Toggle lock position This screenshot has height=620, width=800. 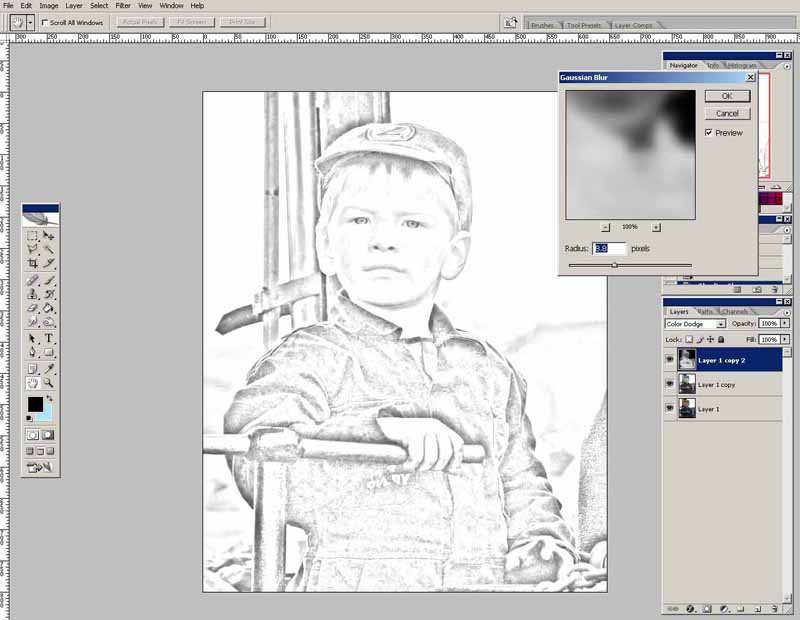(x=710, y=339)
